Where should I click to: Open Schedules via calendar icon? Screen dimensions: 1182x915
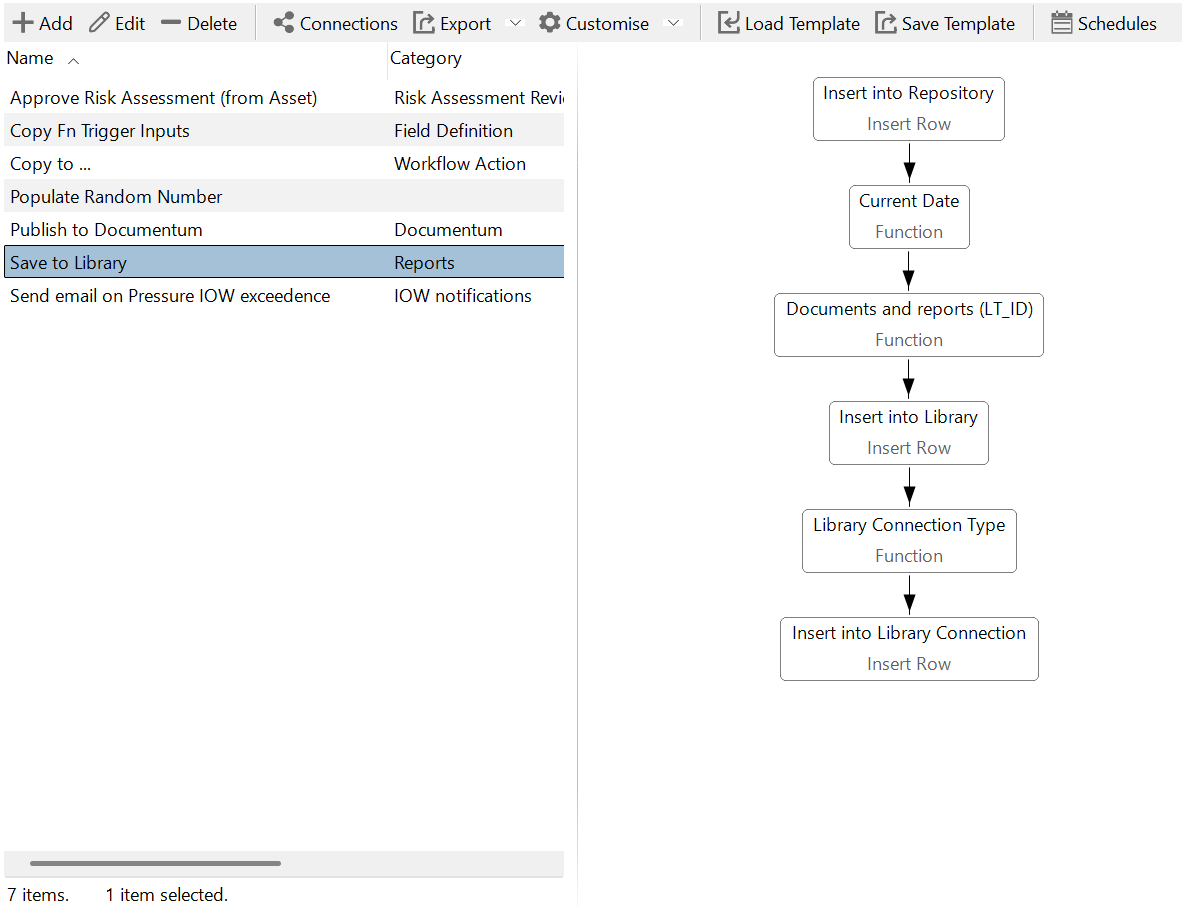1061,23
